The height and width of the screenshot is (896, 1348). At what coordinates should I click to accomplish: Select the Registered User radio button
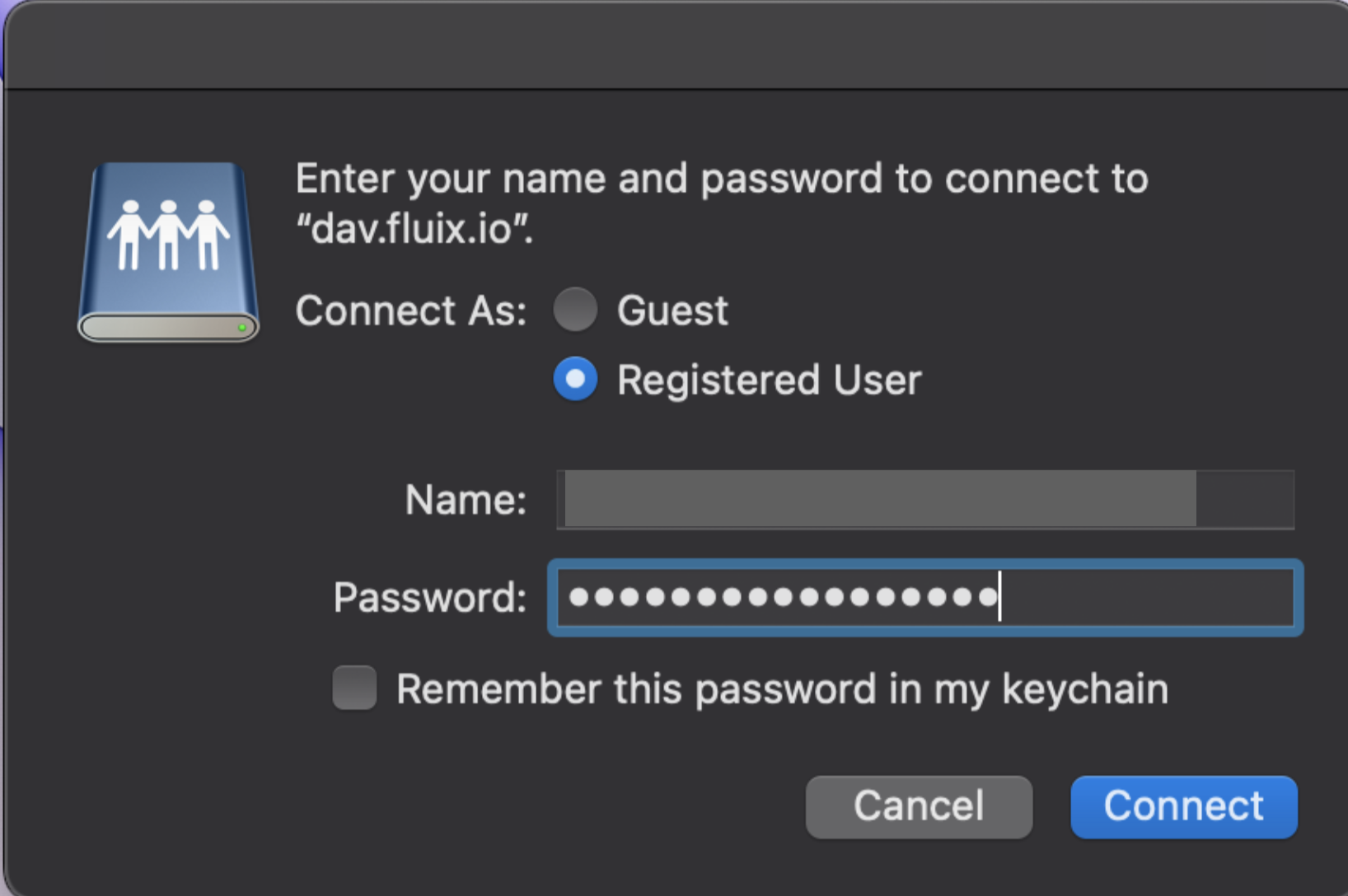[x=575, y=380]
